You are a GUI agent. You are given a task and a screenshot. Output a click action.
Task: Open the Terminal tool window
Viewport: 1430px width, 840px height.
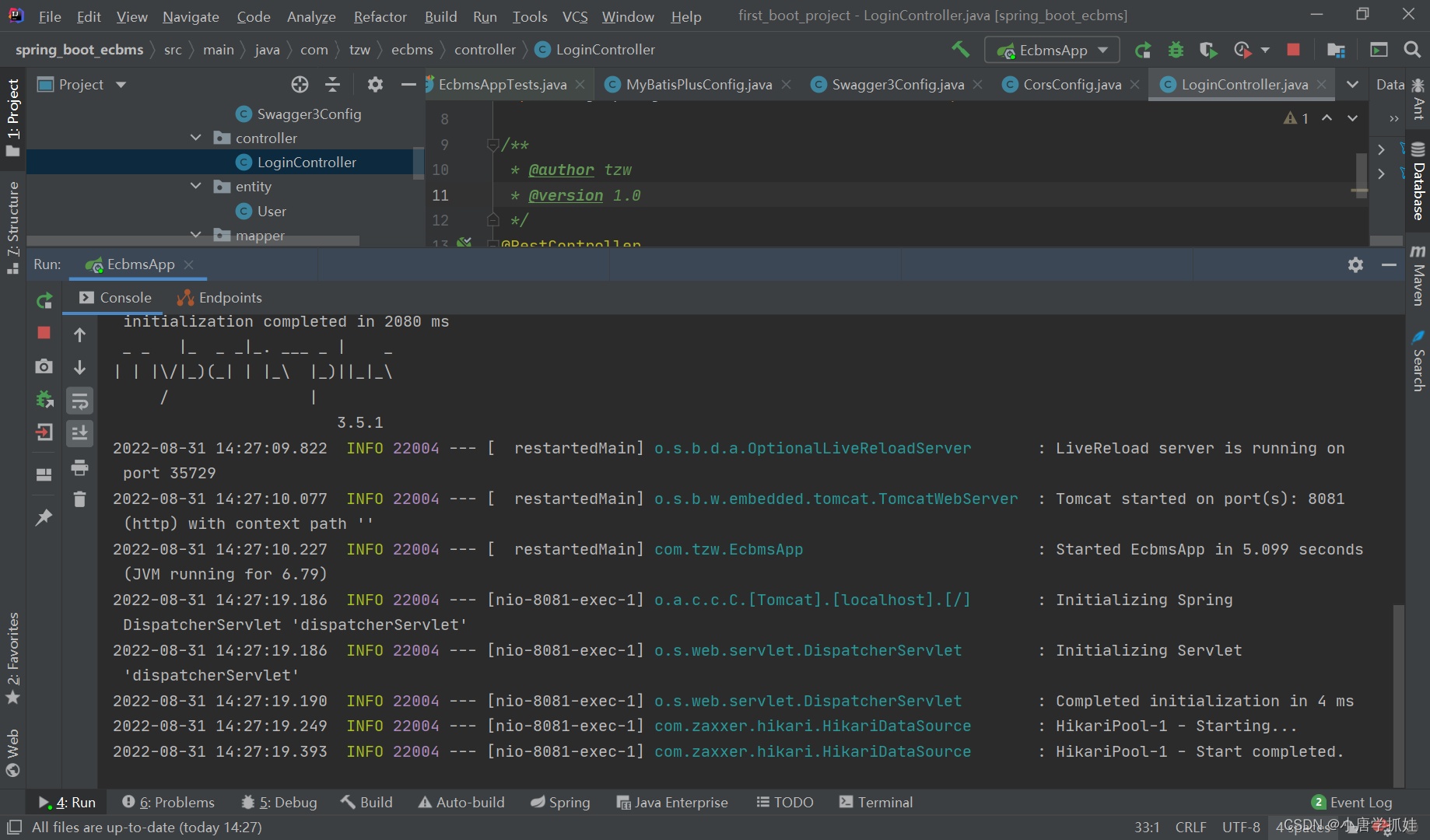pyautogui.click(x=876, y=802)
